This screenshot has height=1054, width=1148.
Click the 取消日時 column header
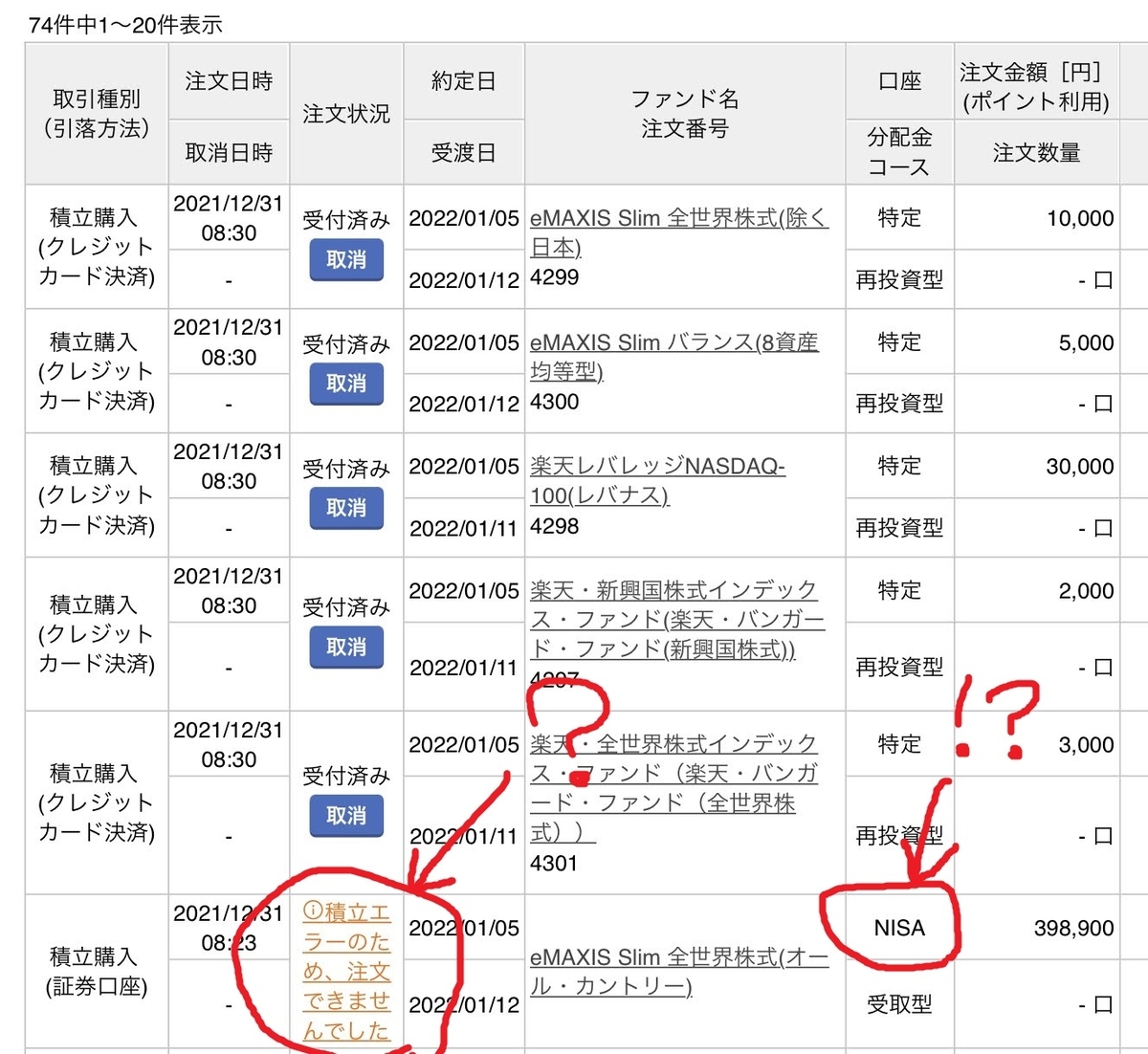[229, 153]
